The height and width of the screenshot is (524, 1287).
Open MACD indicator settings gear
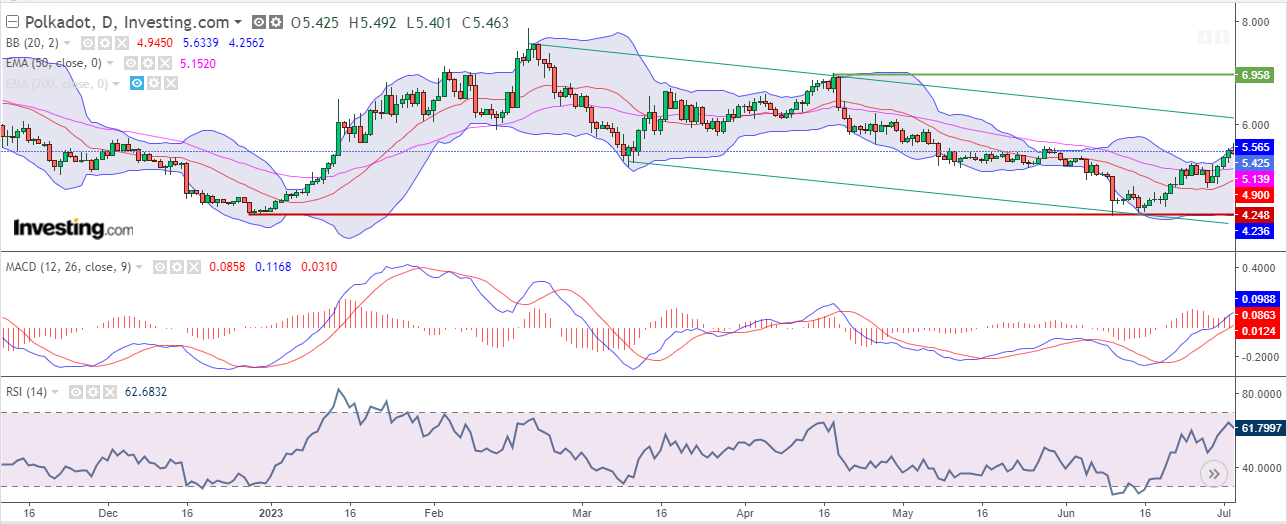tap(176, 267)
